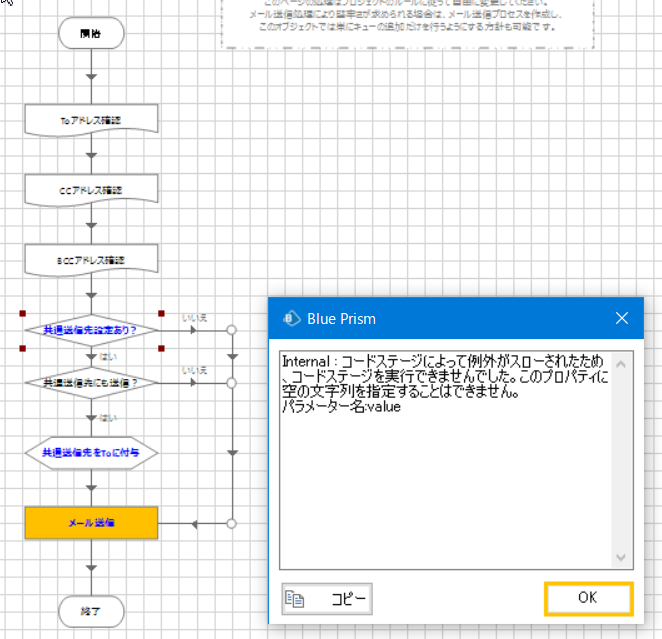Select the 共通送信先にも送信？ decision stage
Viewport: 662px width, 639px height.
[91, 383]
